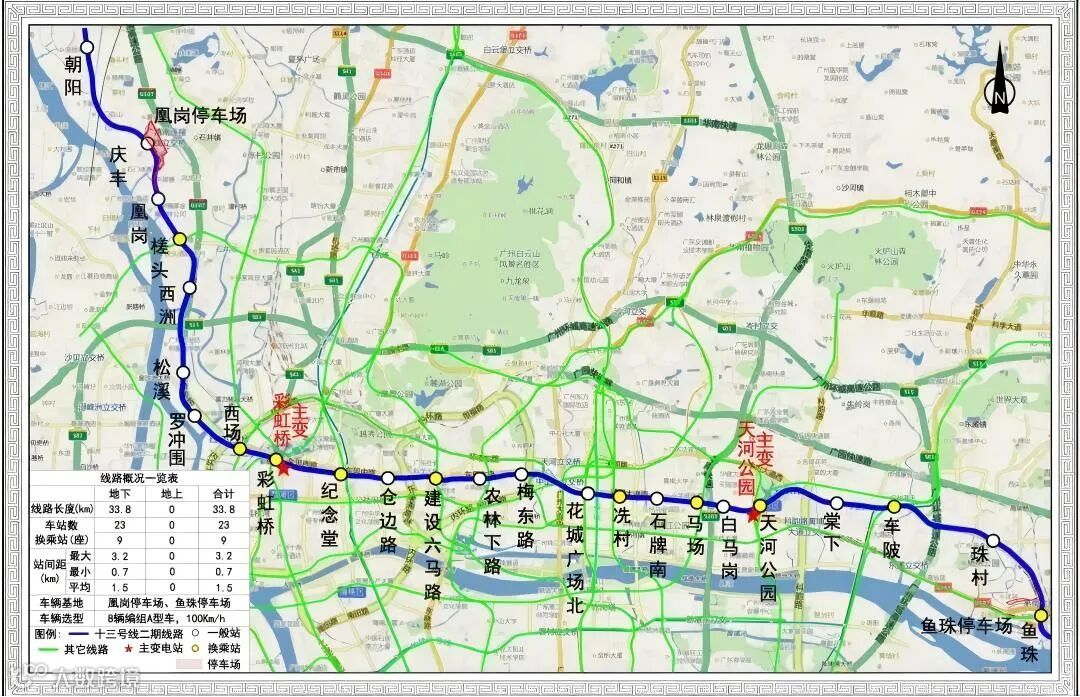Click the 棠下 station circle marker

[x=836, y=503]
